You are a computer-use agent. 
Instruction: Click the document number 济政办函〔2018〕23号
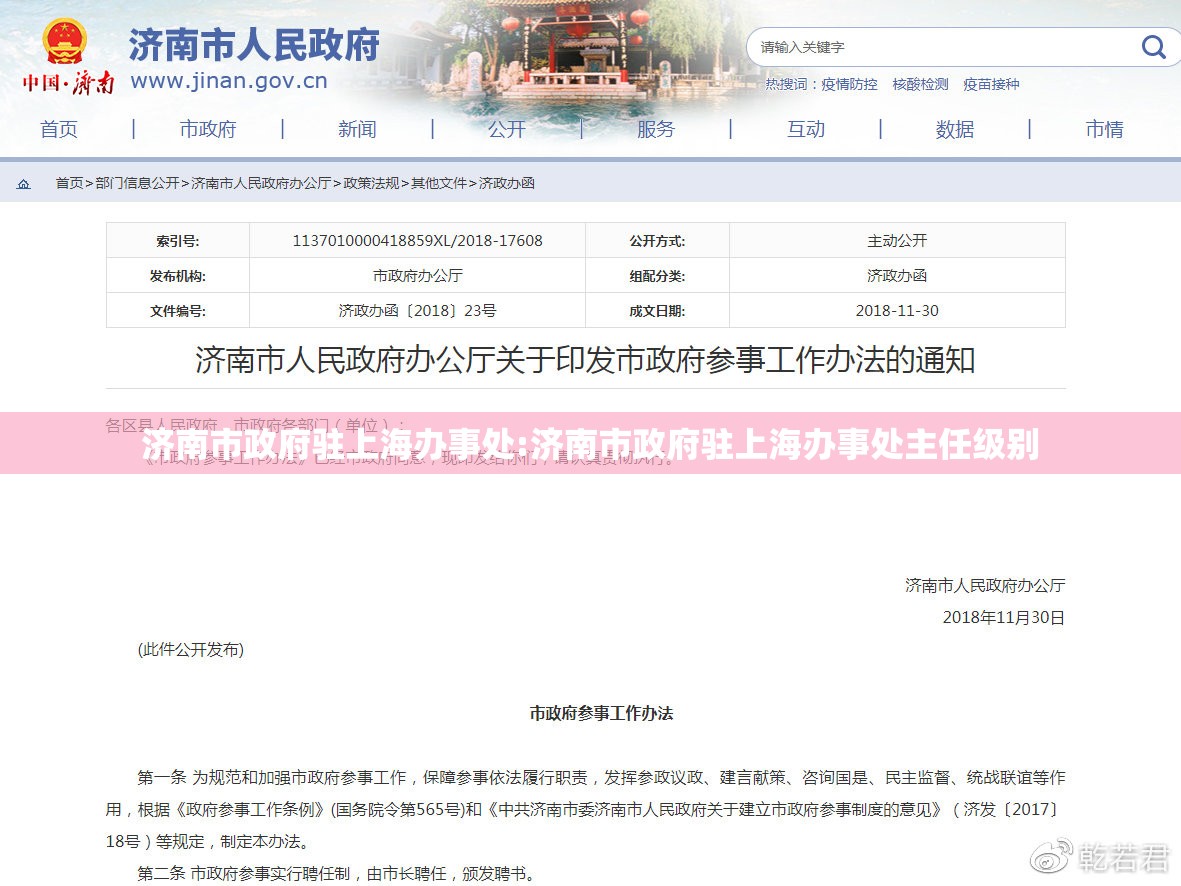coord(417,310)
